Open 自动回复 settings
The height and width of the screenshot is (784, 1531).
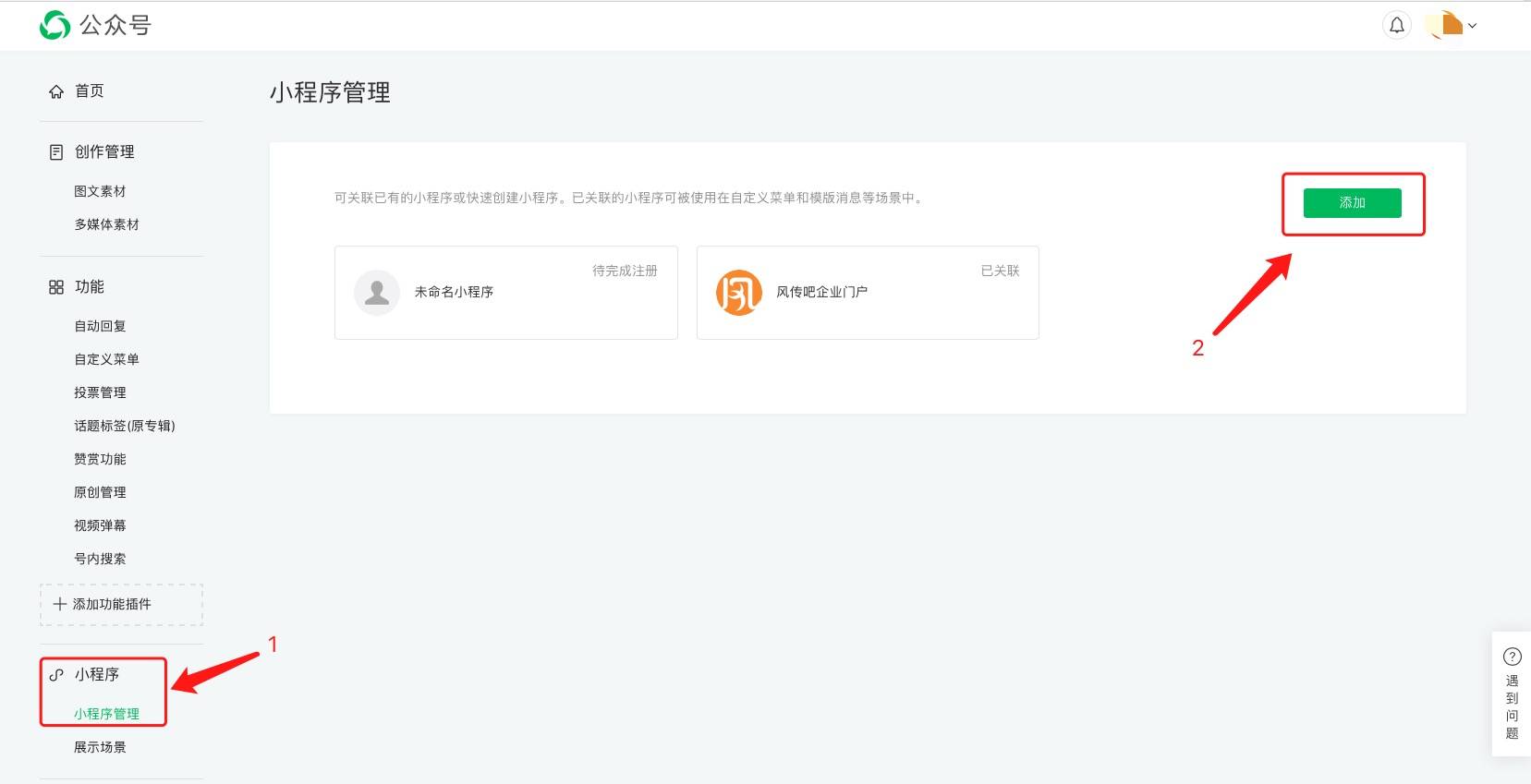pyautogui.click(x=100, y=326)
